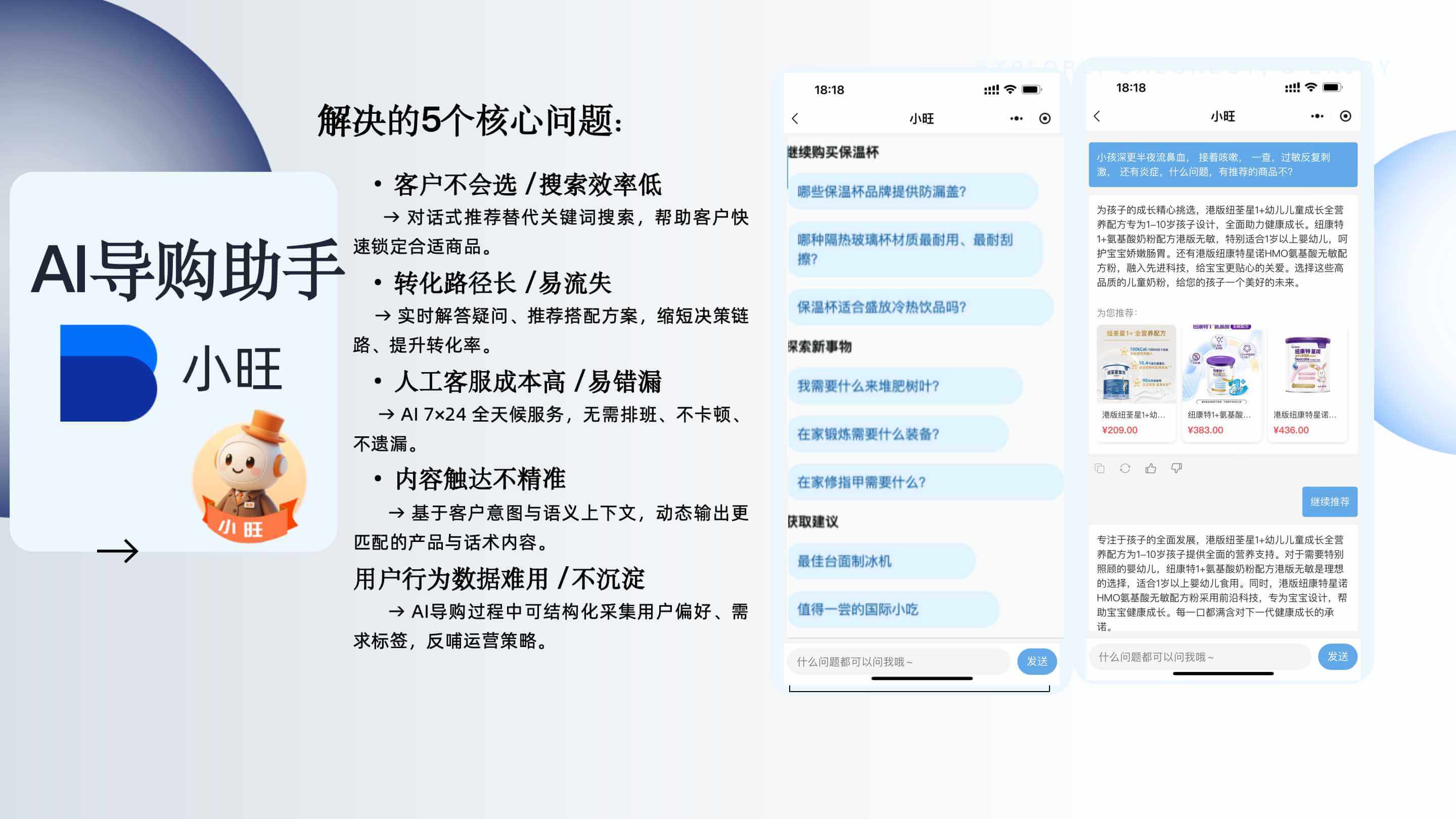Image resolution: width=1456 pixels, height=819 pixels.
Task: Open three-dot menu in left phone header
Action: tap(1016, 119)
